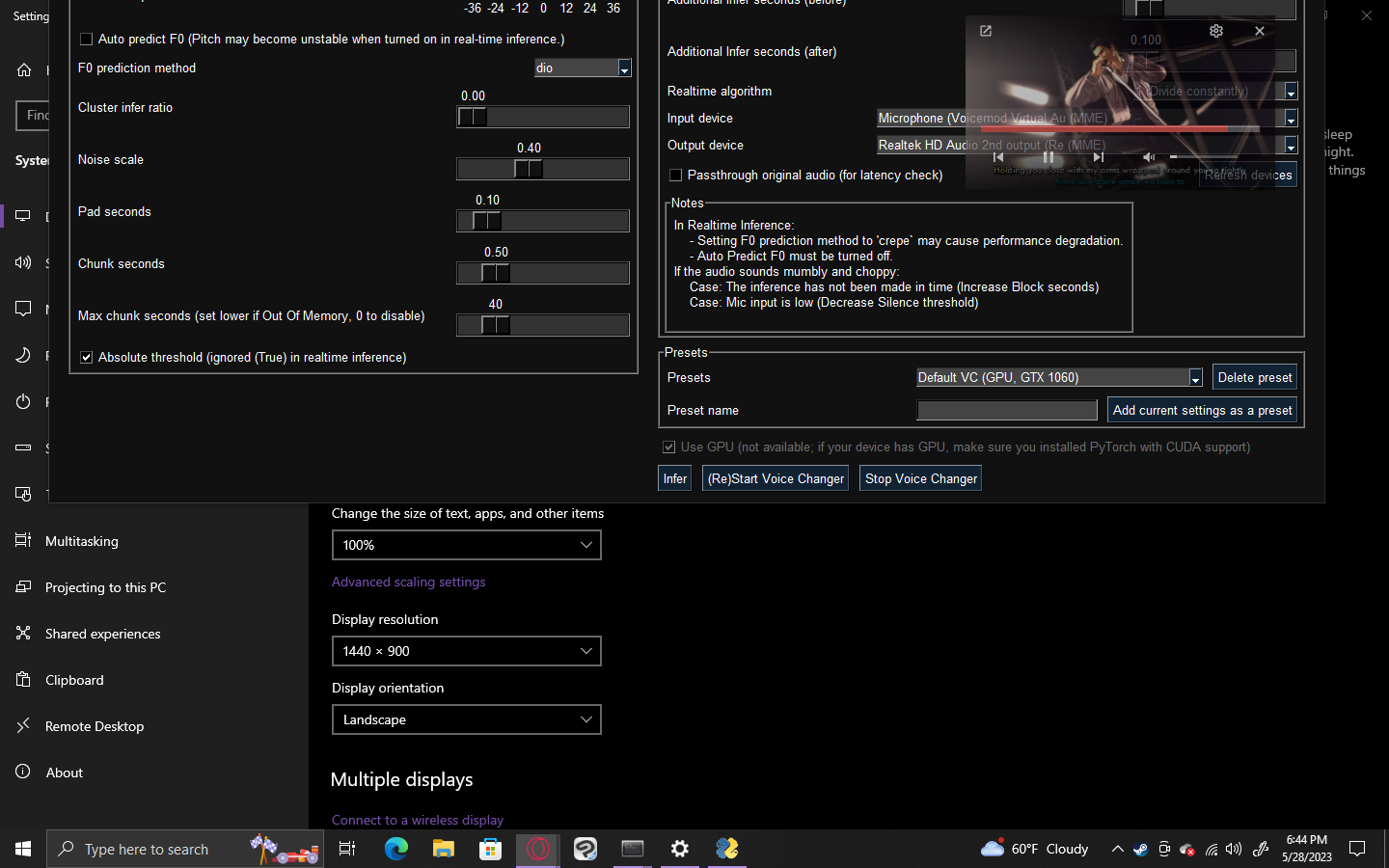
Task: Click (Re)Start Voice Changer button
Action: 776,478
